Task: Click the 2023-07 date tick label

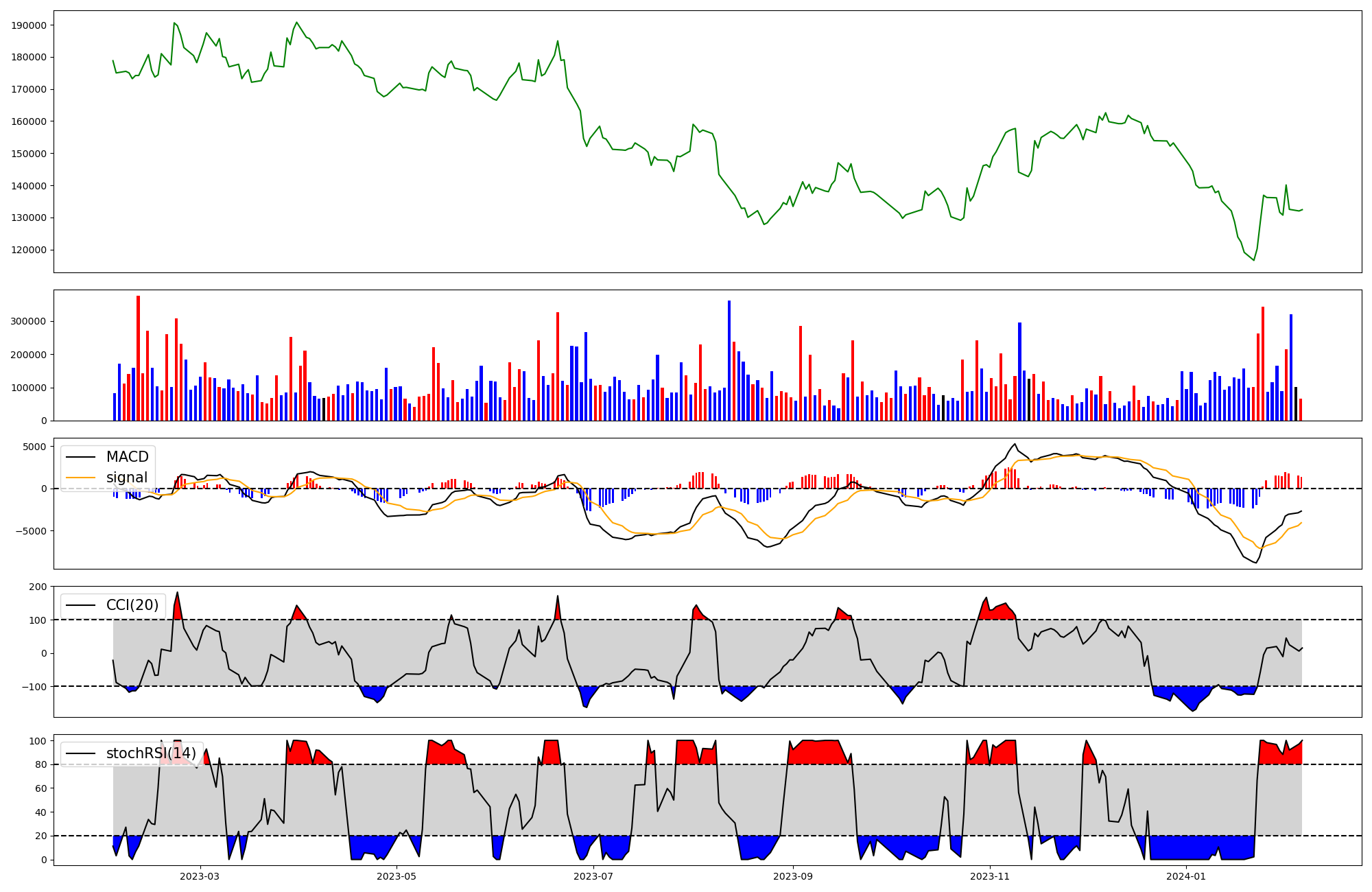Action: coord(593,876)
